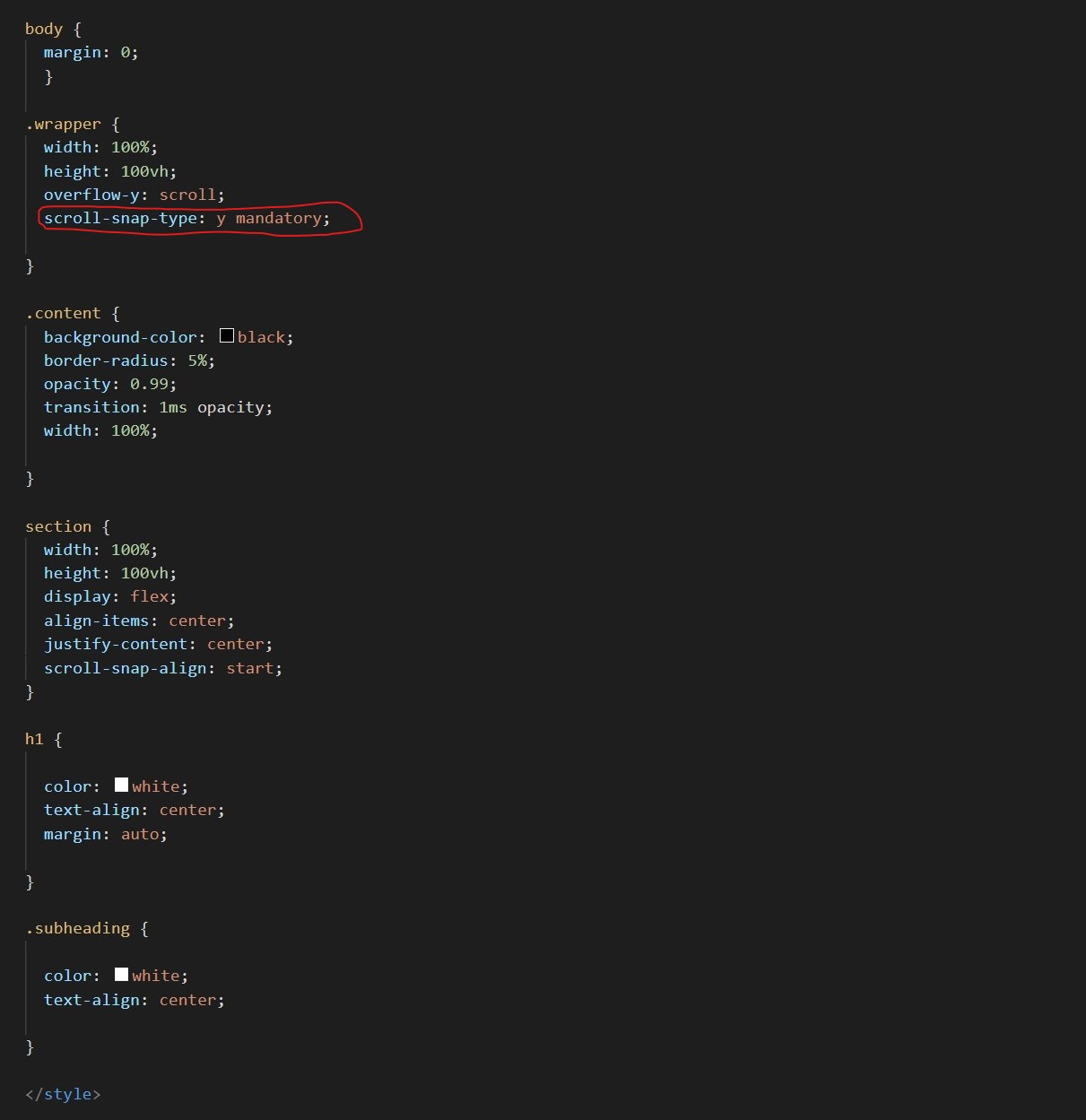Click the .wrapper selector
Screen dimensions: 1086x1120
tap(63, 124)
